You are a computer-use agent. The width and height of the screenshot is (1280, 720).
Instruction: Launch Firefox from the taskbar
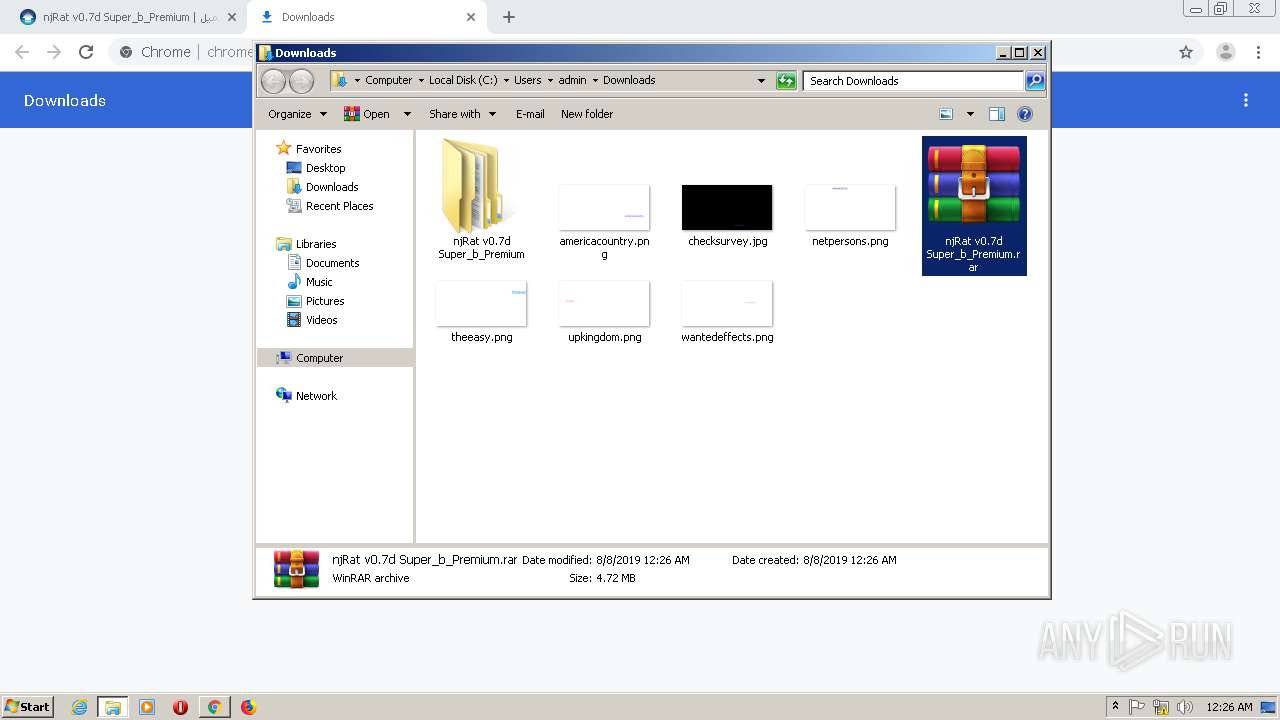248,707
